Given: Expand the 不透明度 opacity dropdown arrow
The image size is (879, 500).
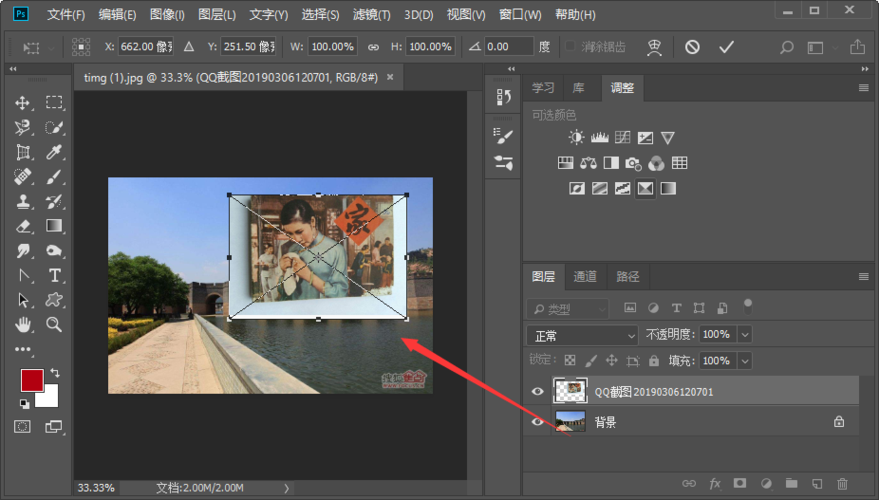Looking at the screenshot, I should pyautogui.click(x=744, y=334).
